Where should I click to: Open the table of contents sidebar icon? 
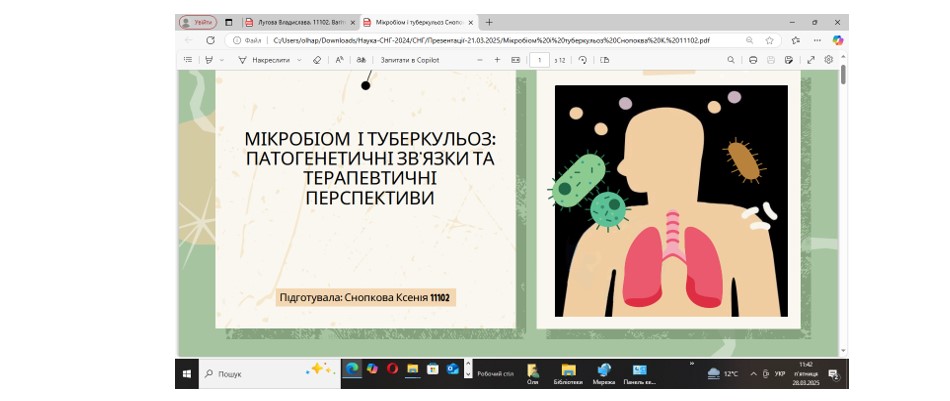click(x=188, y=60)
